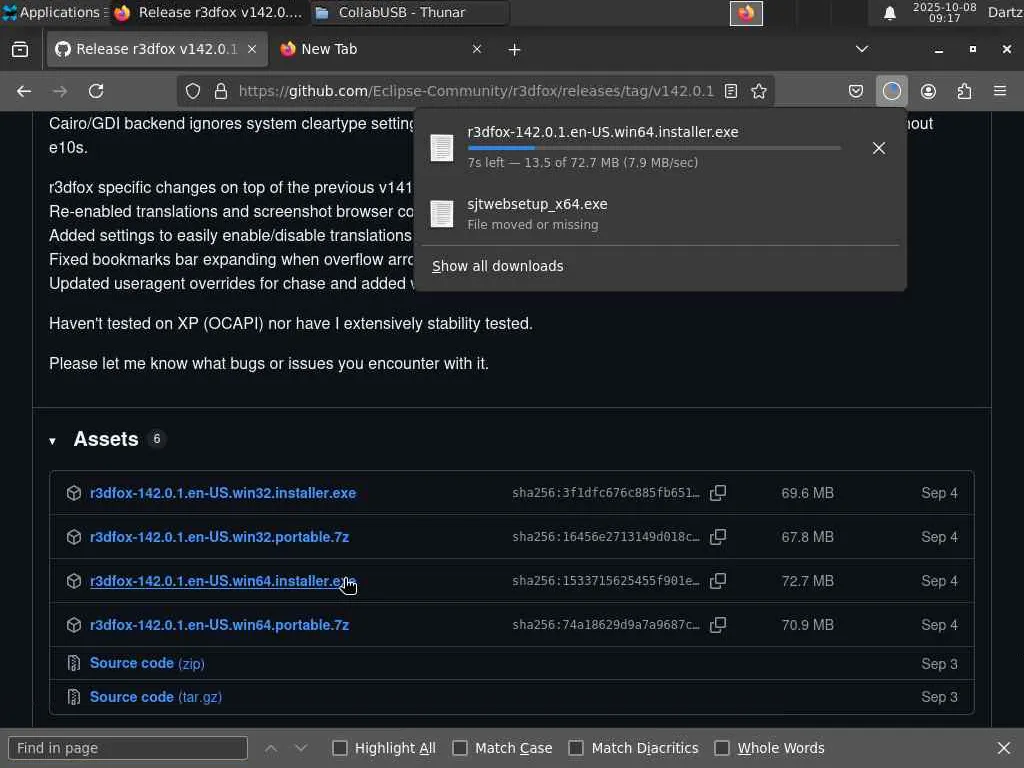The height and width of the screenshot is (768, 1024).
Task: Reload the current page
Action: tap(96, 91)
